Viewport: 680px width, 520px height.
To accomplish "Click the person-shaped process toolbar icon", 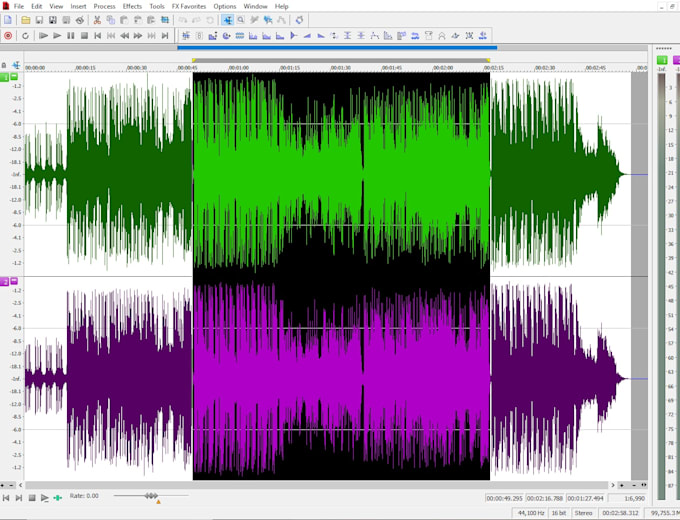I will coord(442,36).
